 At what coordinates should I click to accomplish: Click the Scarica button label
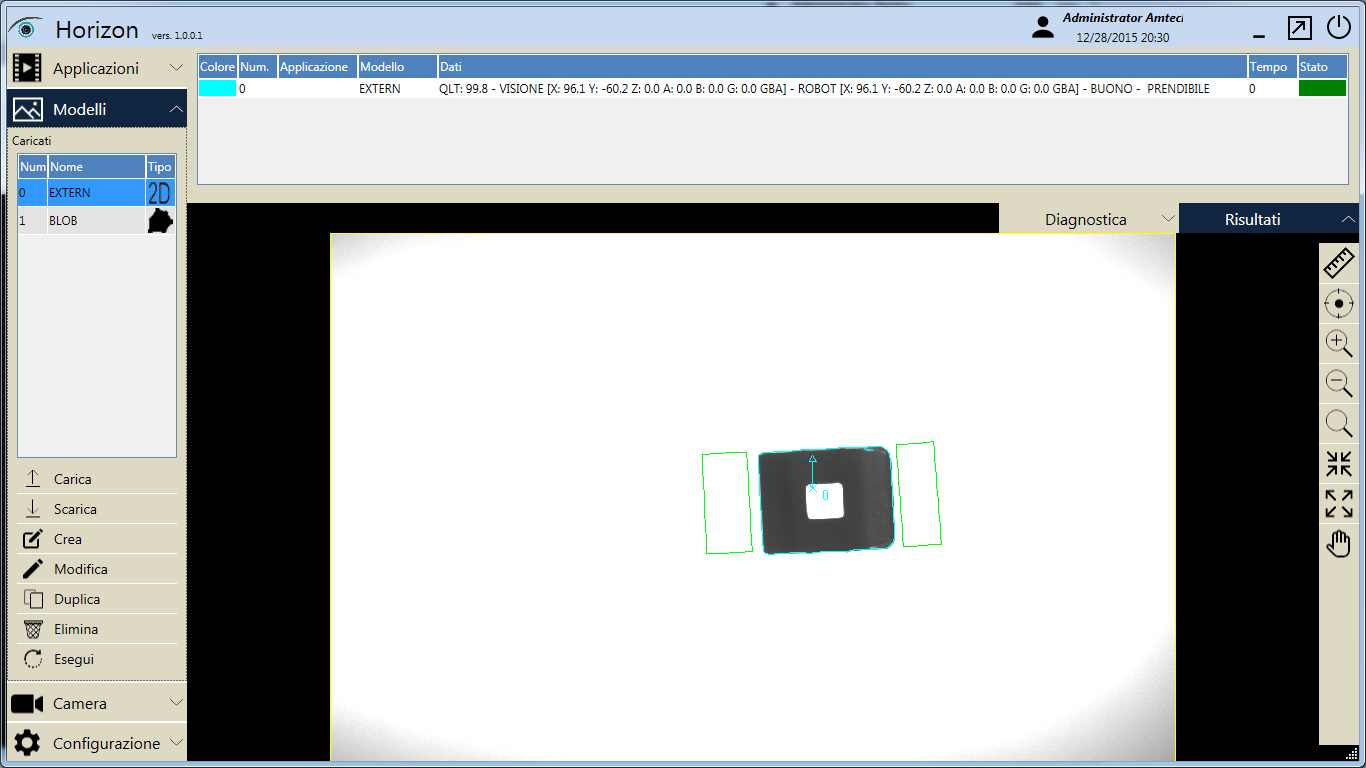click(x=75, y=509)
